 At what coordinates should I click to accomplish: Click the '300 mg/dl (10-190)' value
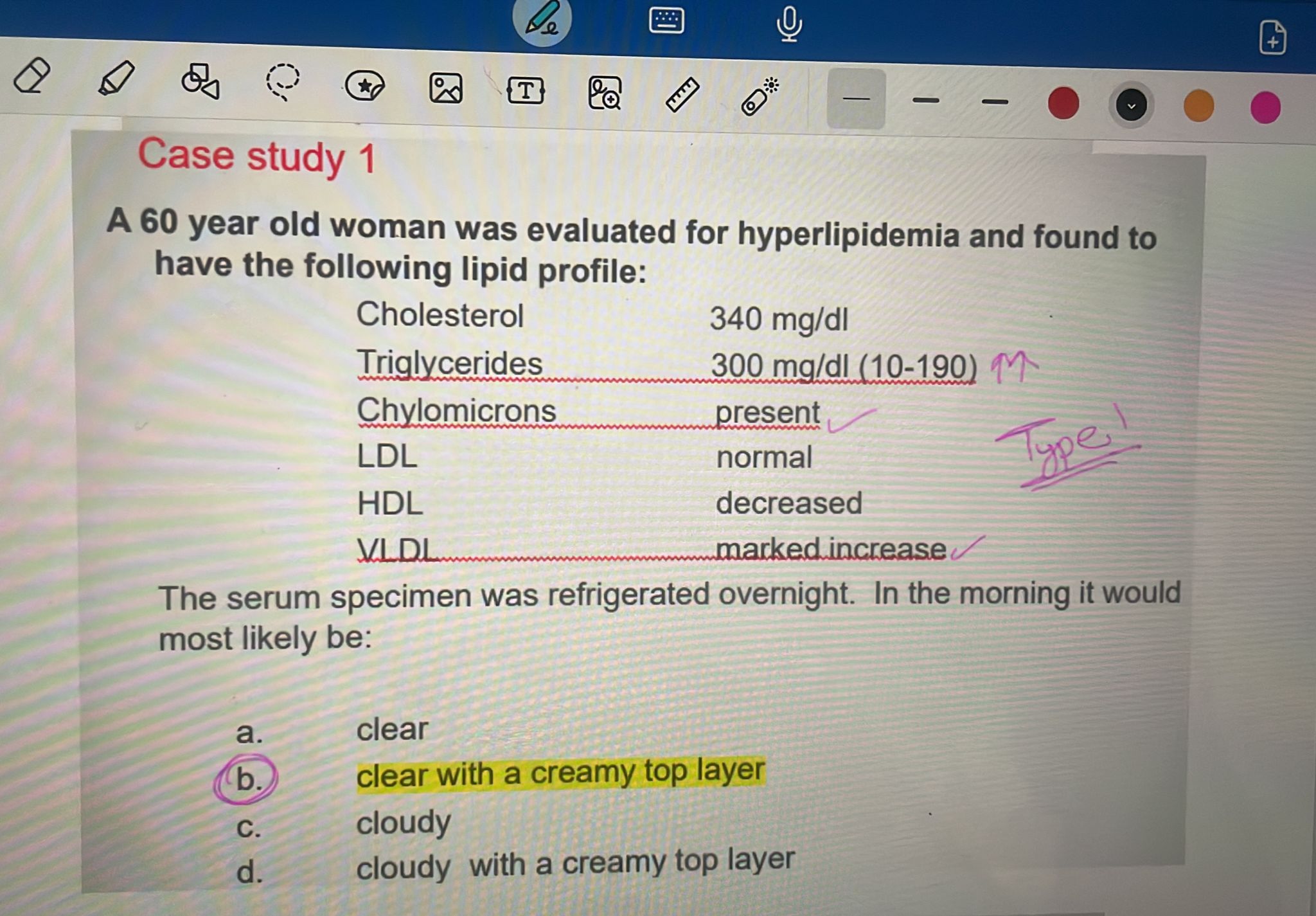coord(844,367)
